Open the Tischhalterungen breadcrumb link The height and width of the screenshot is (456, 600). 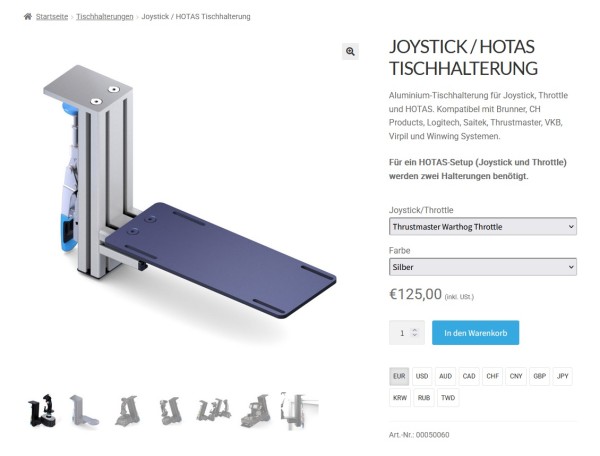tap(105, 16)
